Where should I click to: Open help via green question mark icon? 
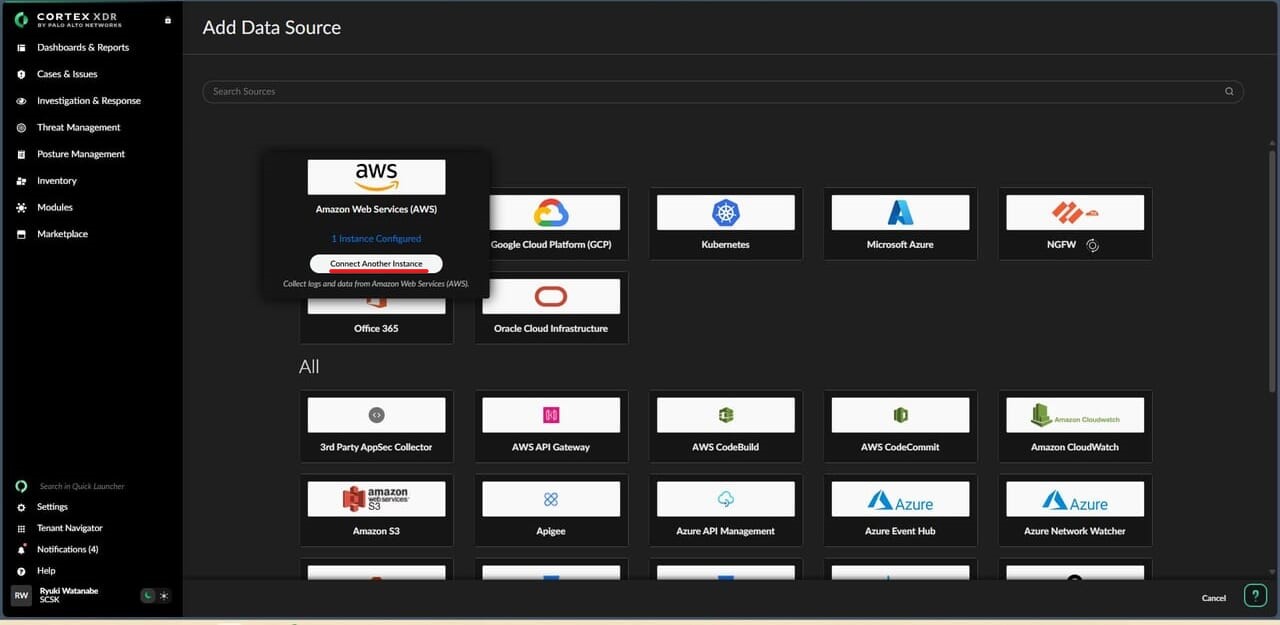(x=1255, y=596)
